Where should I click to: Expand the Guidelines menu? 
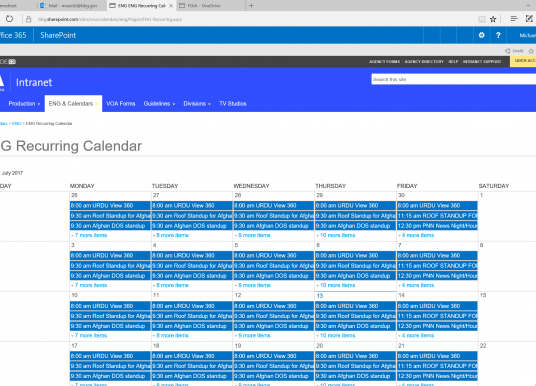tap(159, 104)
